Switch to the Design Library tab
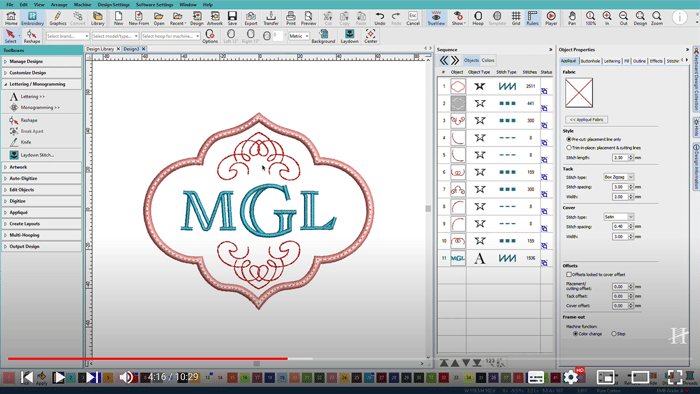 click(100, 49)
